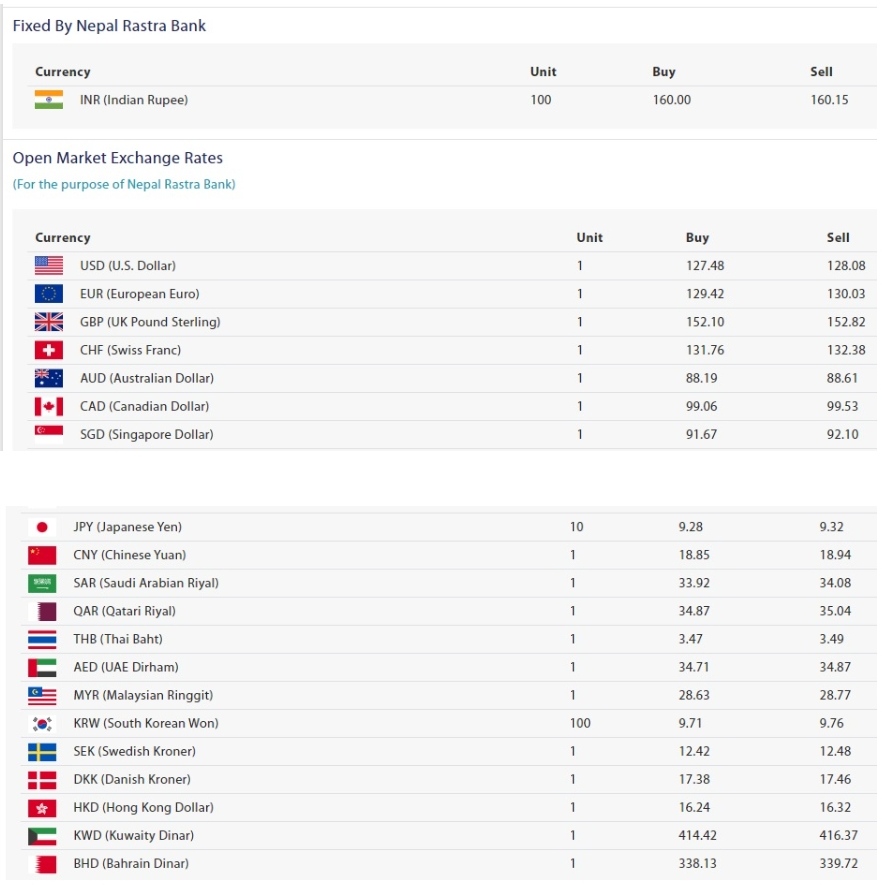This screenshot has height=885, width=882.
Task: Click BHD sell rate 339.72
Action: tap(839, 864)
